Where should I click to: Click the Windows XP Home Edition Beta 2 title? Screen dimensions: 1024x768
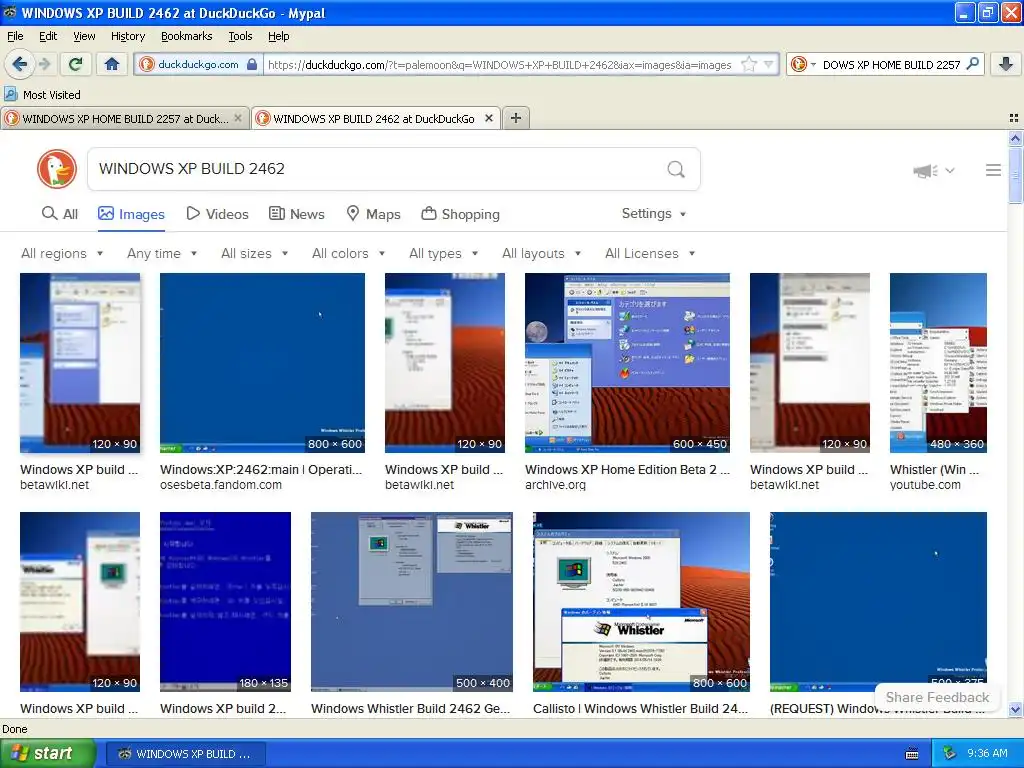point(628,470)
